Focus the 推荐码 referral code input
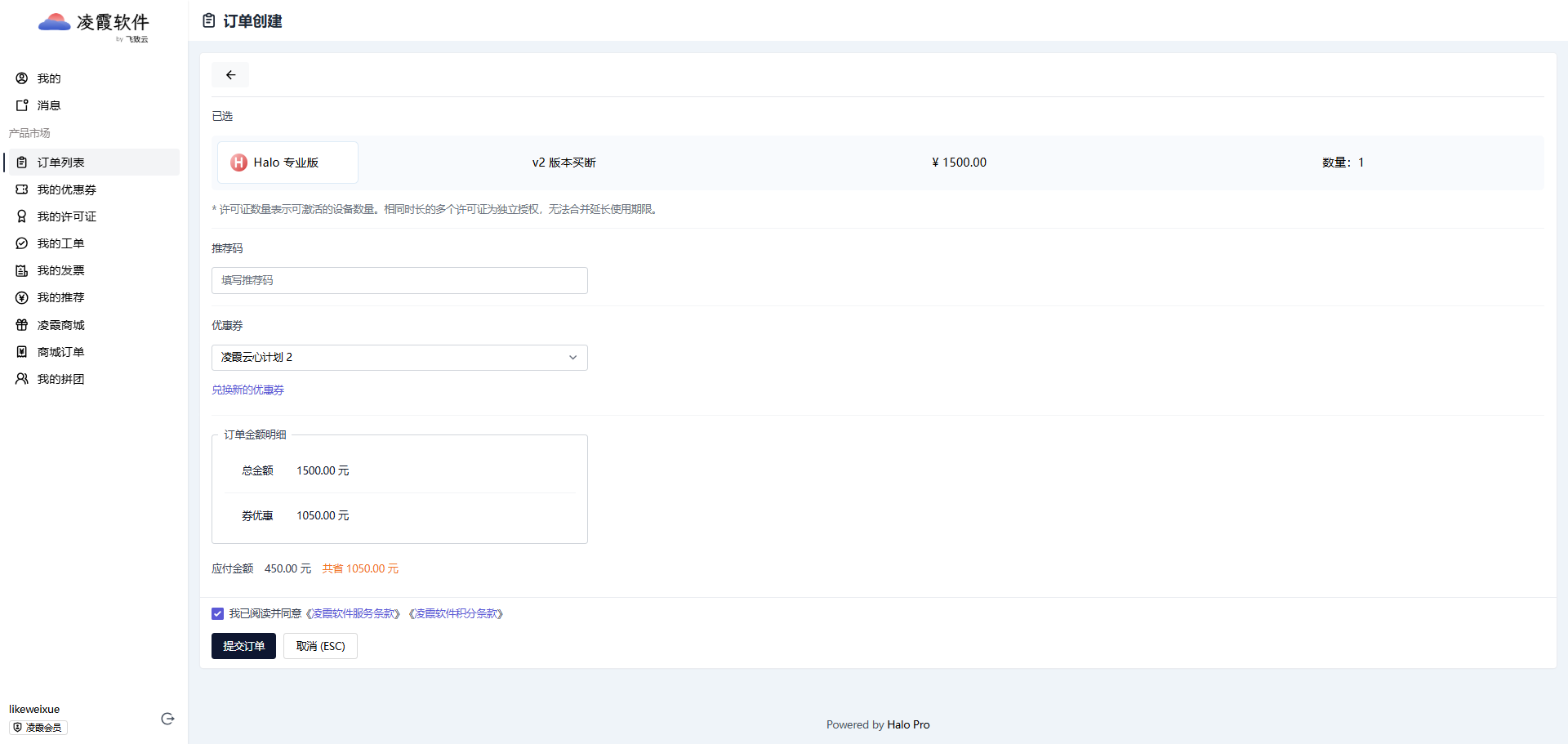This screenshot has width=1568, height=744. coord(399,280)
